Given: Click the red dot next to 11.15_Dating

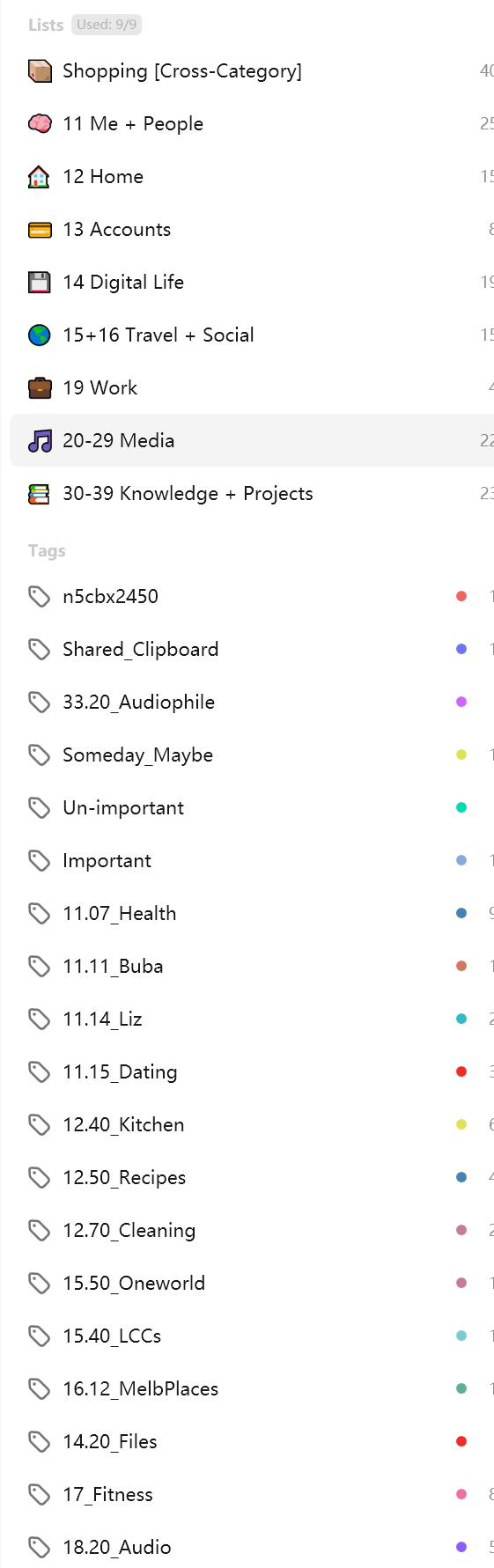Looking at the screenshot, I should [x=461, y=1072].
